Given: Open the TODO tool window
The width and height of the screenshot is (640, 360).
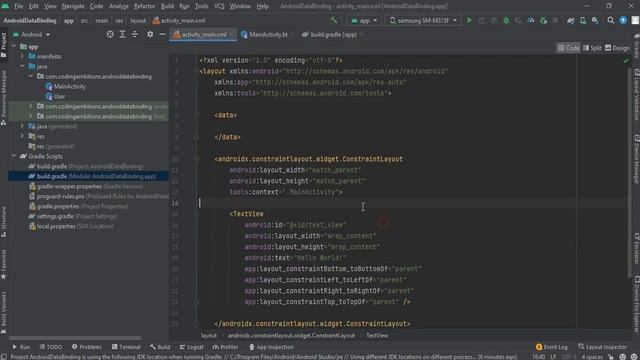Looking at the screenshot, I should [x=51, y=347].
